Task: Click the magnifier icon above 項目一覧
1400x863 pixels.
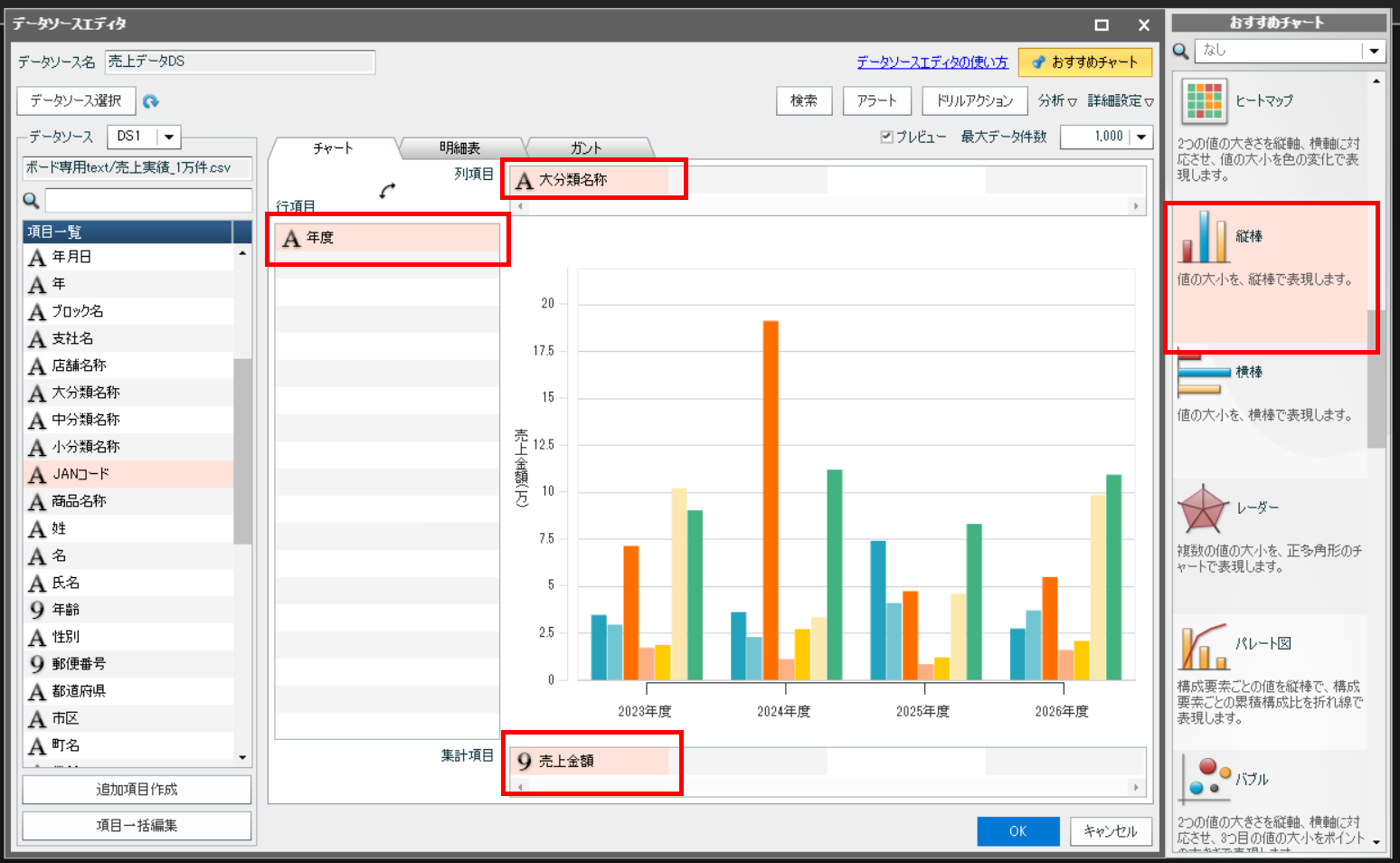Action: click(31, 201)
